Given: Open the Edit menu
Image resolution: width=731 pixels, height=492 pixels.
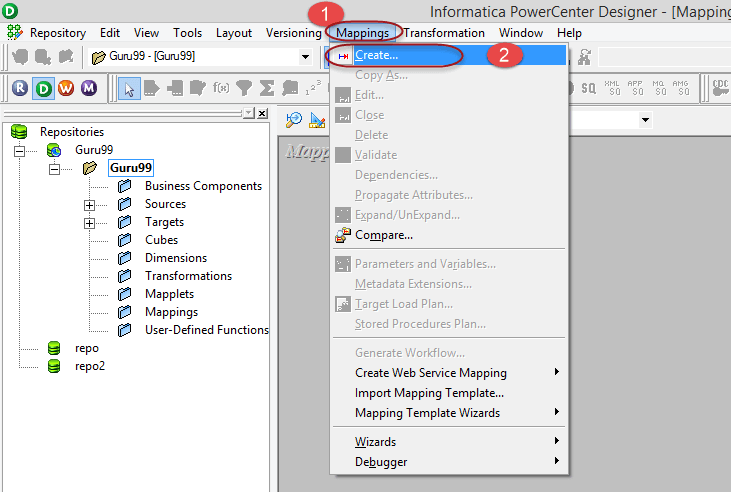Looking at the screenshot, I should click(x=110, y=33).
